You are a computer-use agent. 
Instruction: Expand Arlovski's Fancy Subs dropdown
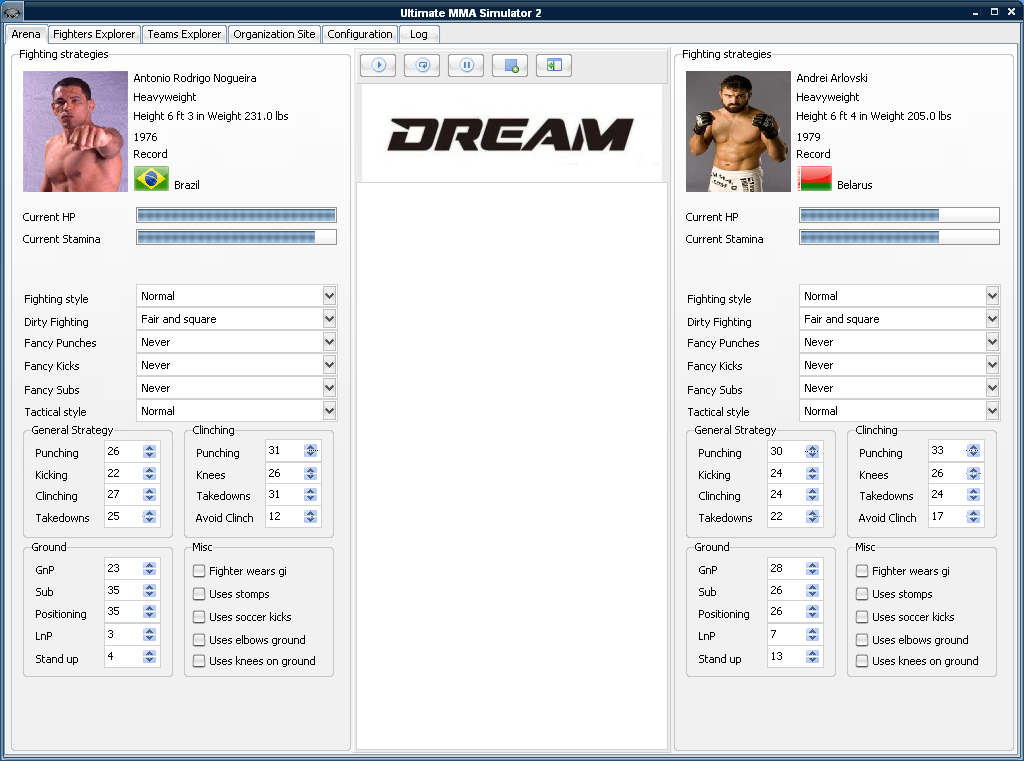coord(992,388)
